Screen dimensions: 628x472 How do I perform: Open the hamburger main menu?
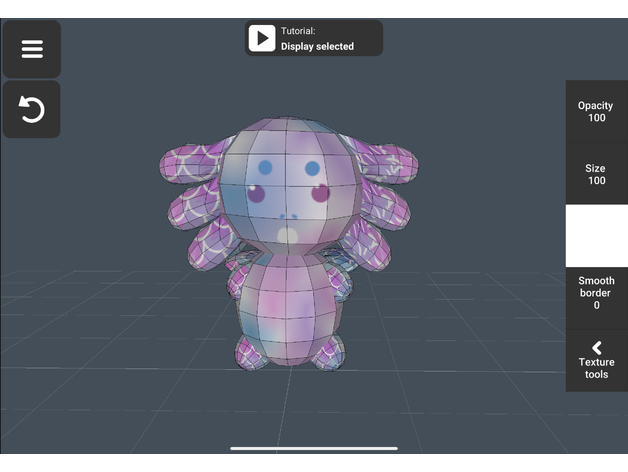pyautogui.click(x=32, y=49)
